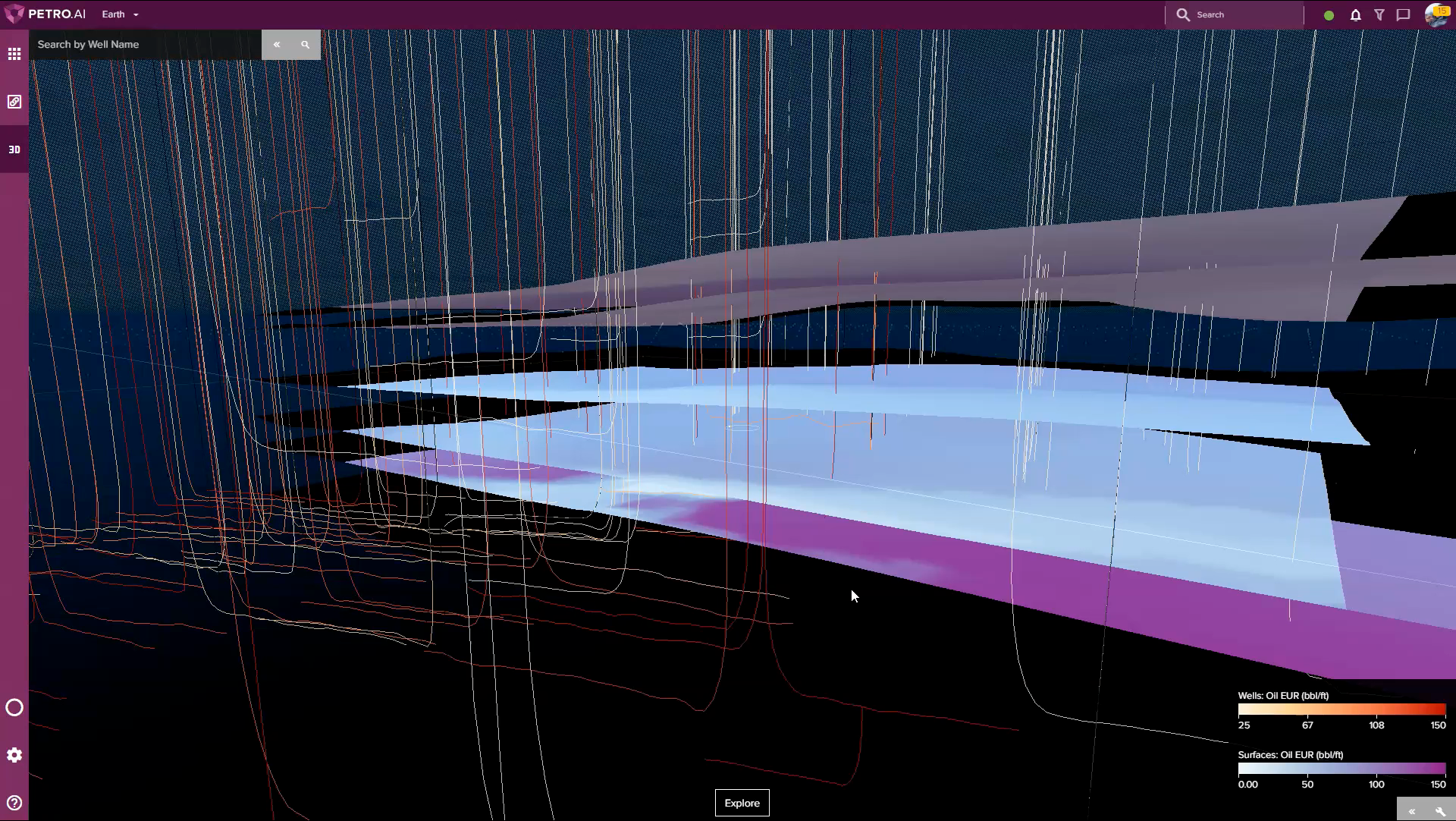
Task: Open the help question mark
Action: coord(14,803)
